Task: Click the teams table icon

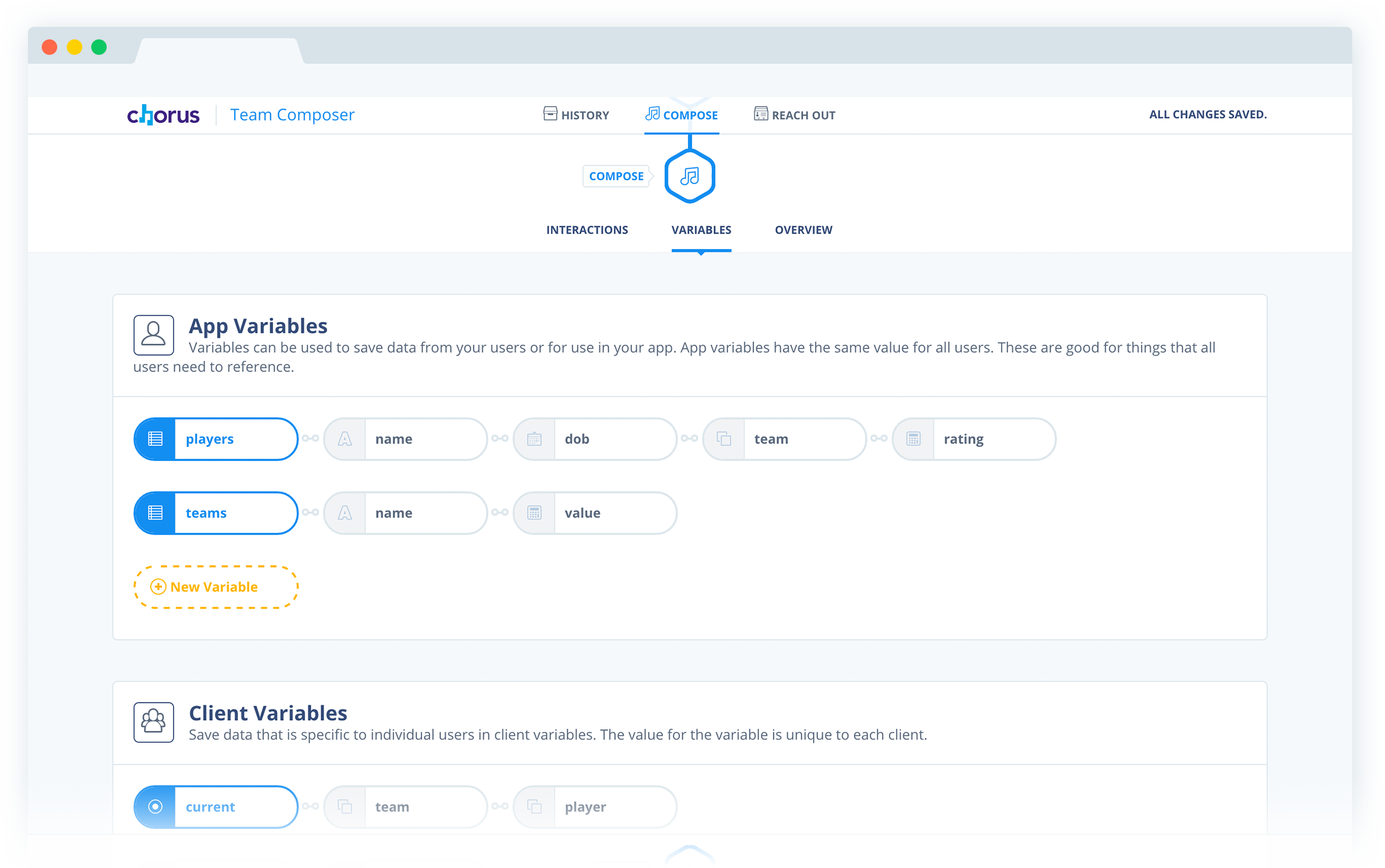Action: point(155,513)
